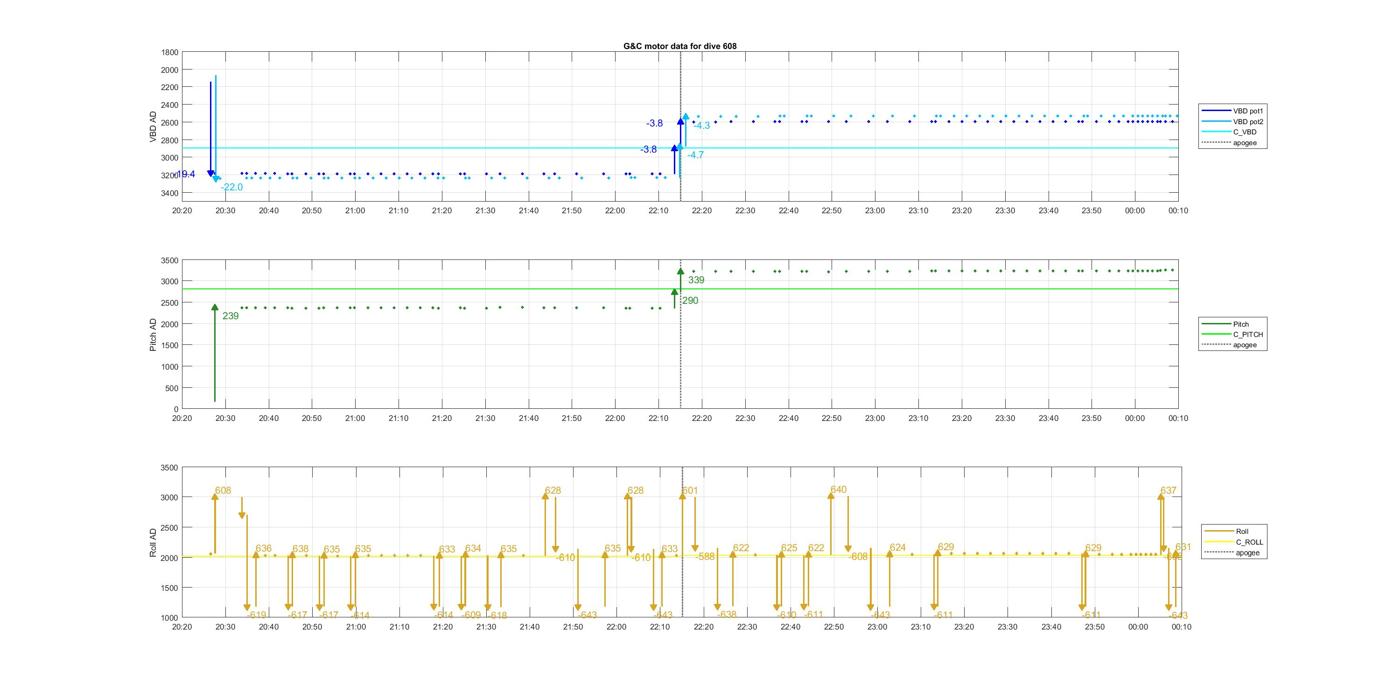Click the '-22.0' annotation in the VBD plot
Image resolution: width=1400 pixels, height=693 pixels.
click(x=232, y=187)
